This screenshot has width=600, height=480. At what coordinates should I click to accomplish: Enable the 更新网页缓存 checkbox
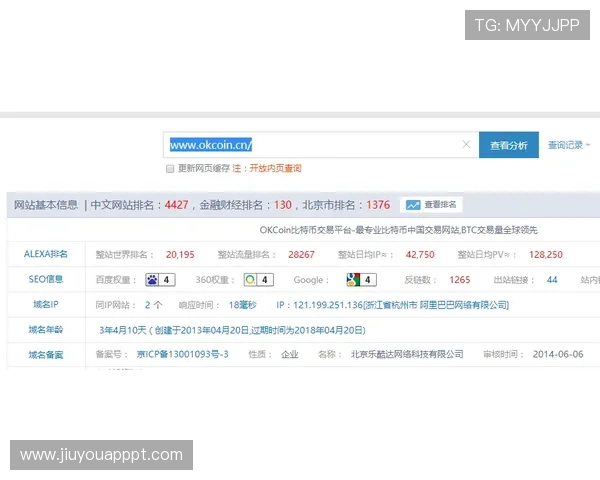[170, 169]
